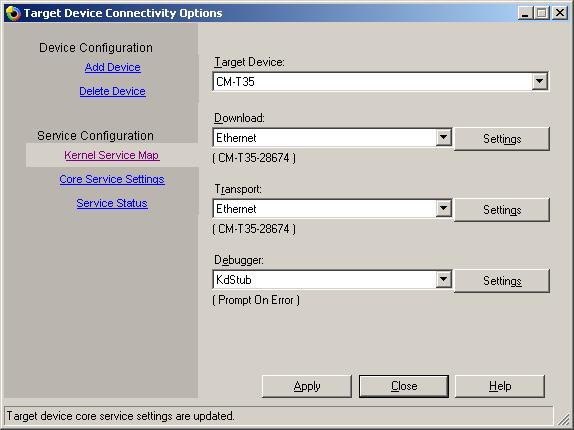Click the Close button at bottom
574x430 pixels.
point(404,386)
